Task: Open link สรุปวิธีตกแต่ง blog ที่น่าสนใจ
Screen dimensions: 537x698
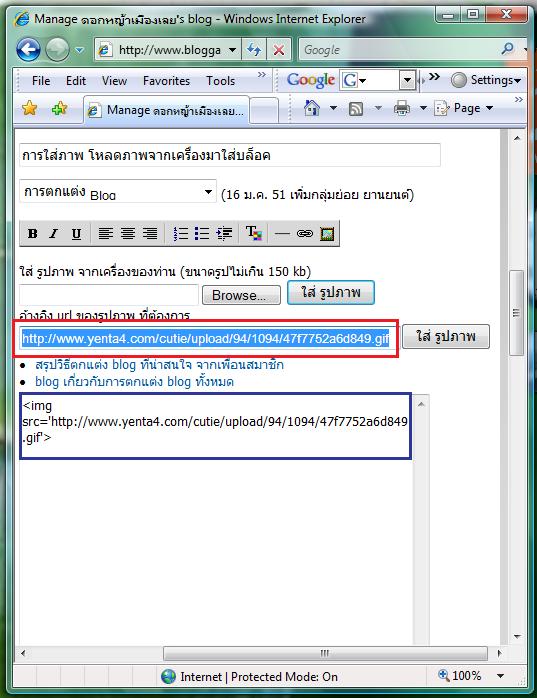Action: (159, 365)
